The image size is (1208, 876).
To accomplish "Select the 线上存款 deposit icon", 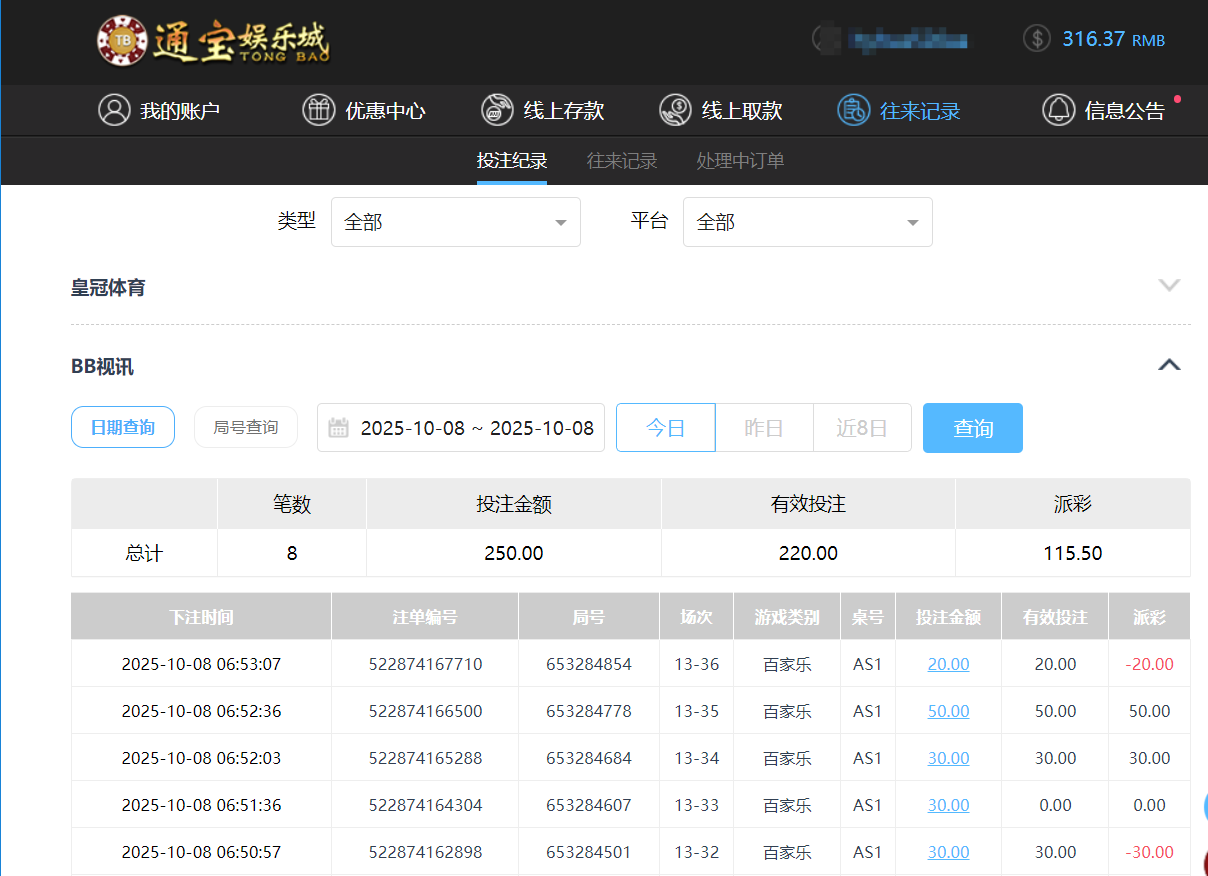I will [x=497, y=110].
